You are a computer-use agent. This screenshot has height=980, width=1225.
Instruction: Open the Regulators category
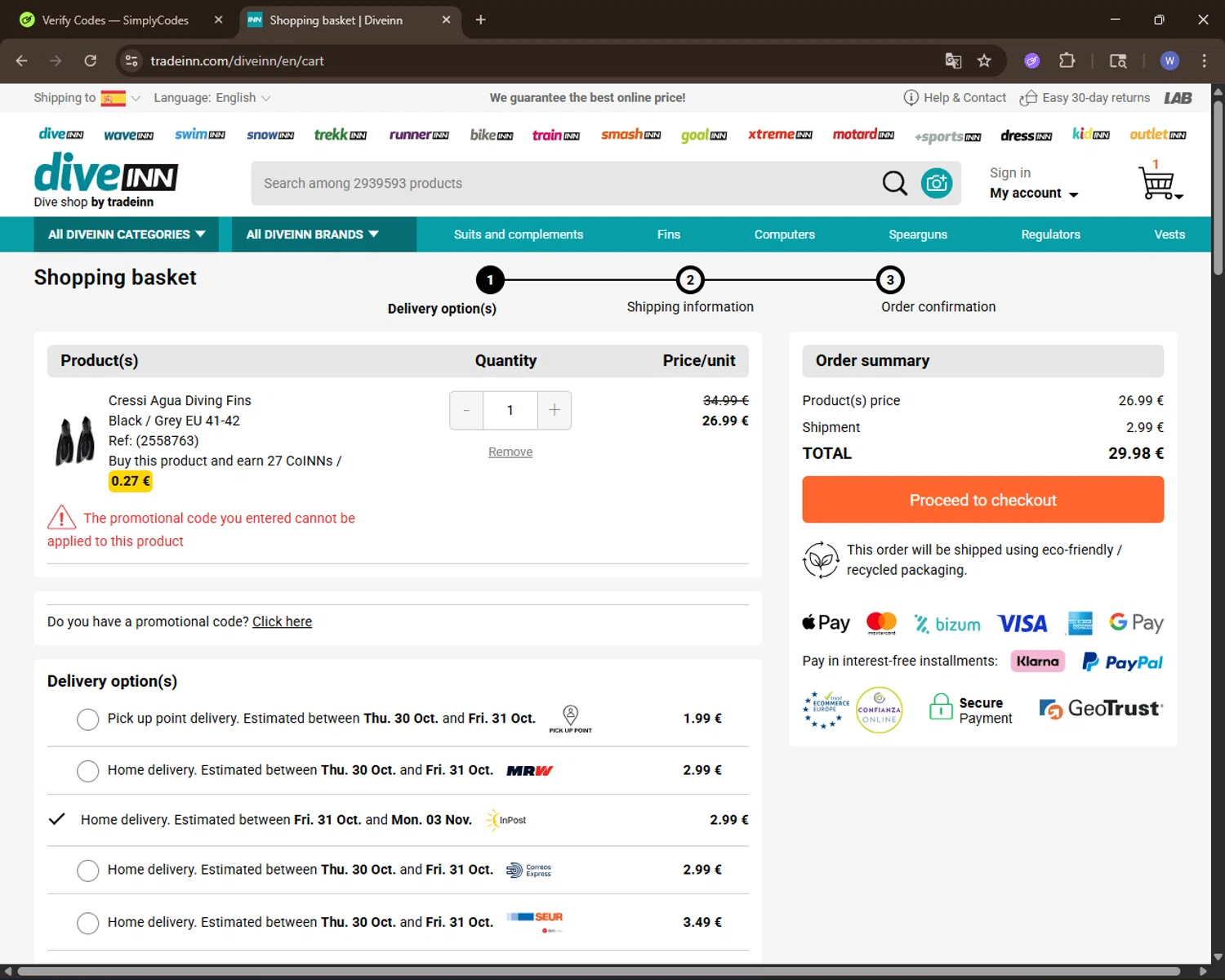1050,234
